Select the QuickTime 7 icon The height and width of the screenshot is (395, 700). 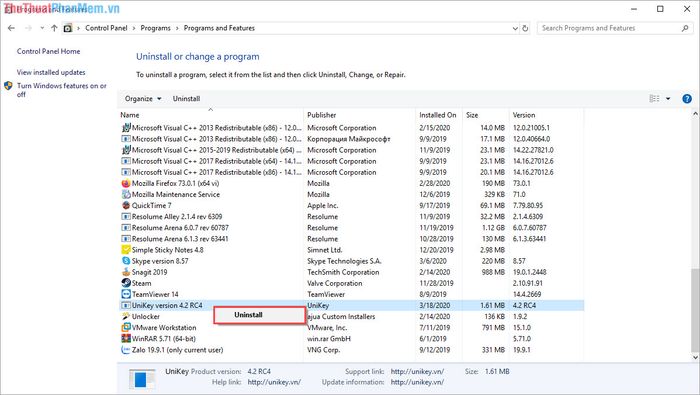(x=126, y=206)
